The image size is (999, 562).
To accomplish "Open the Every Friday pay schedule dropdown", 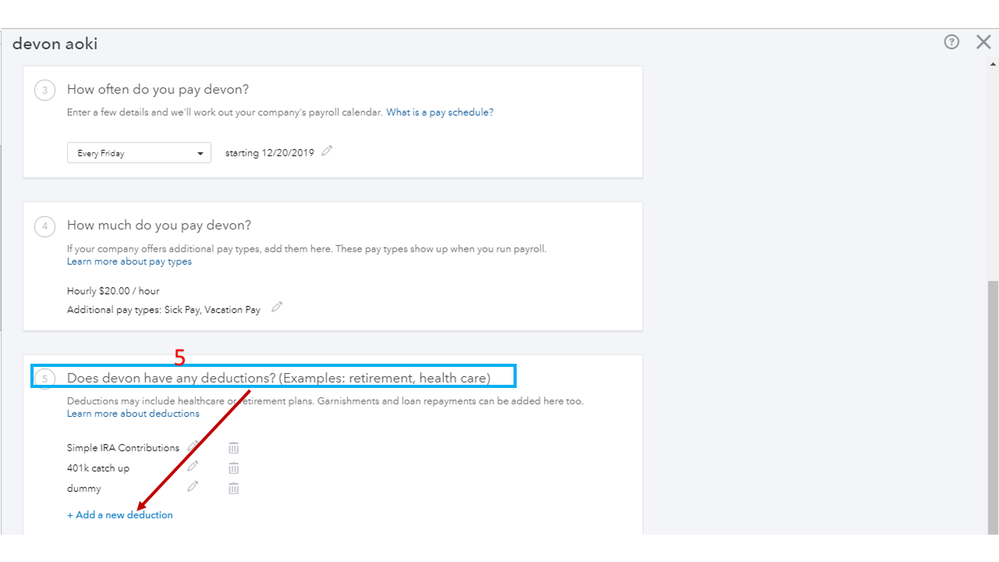I will 139,153.
